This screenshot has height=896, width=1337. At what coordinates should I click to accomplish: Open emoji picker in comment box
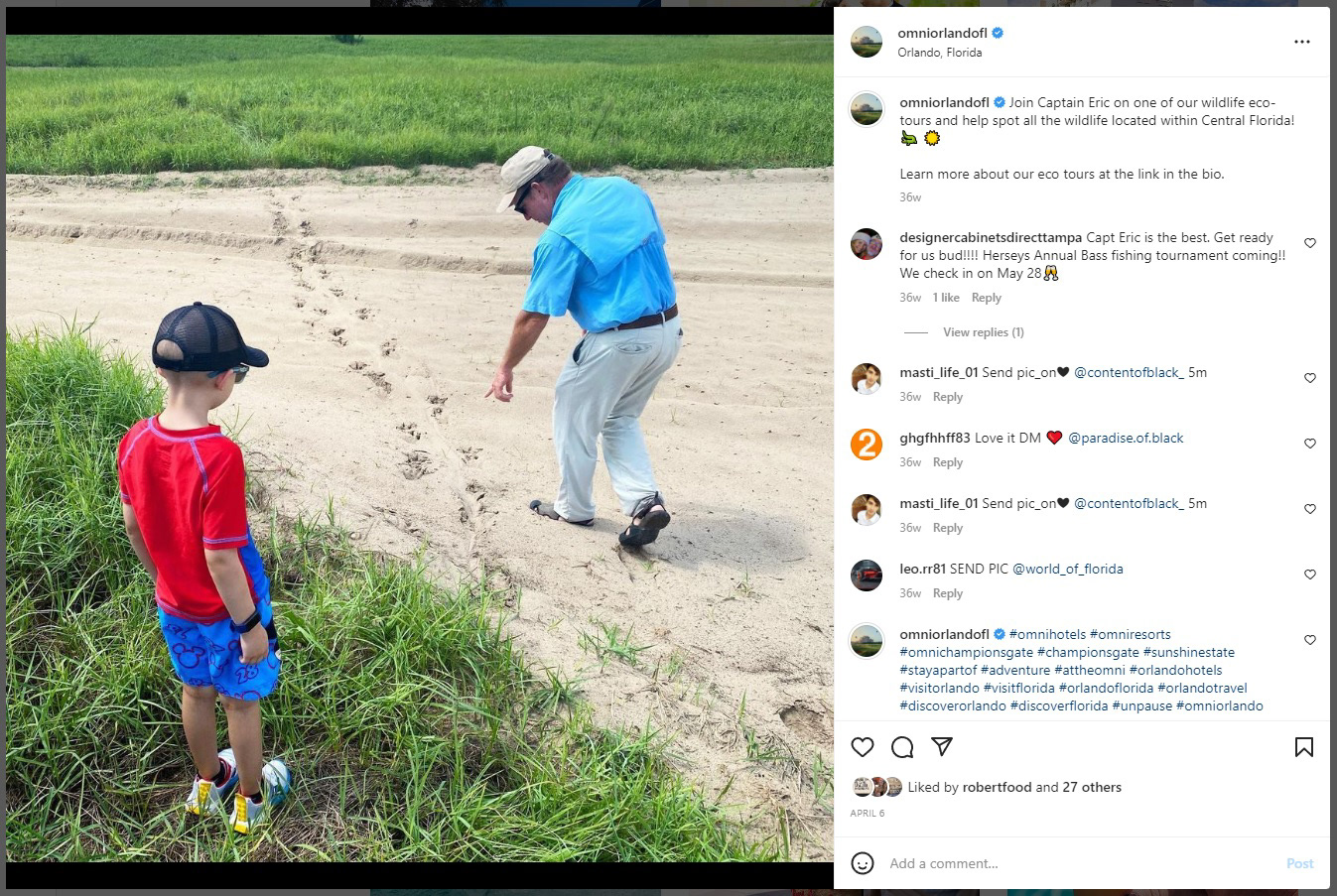click(863, 863)
